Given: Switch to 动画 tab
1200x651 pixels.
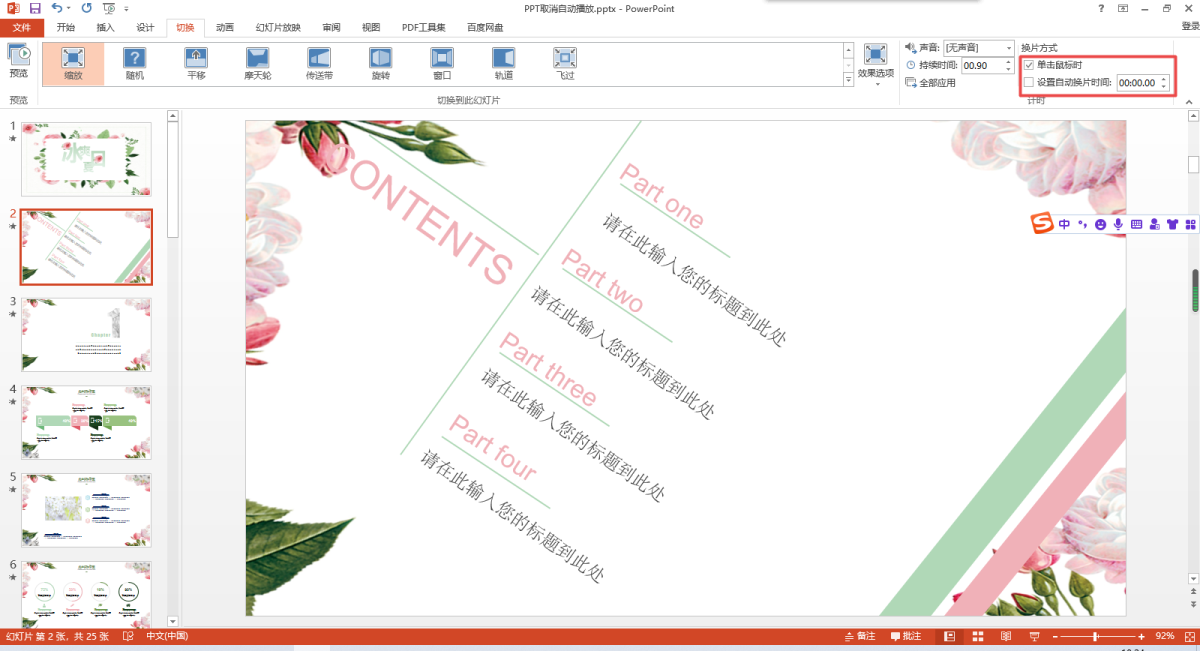Looking at the screenshot, I should (225, 27).
